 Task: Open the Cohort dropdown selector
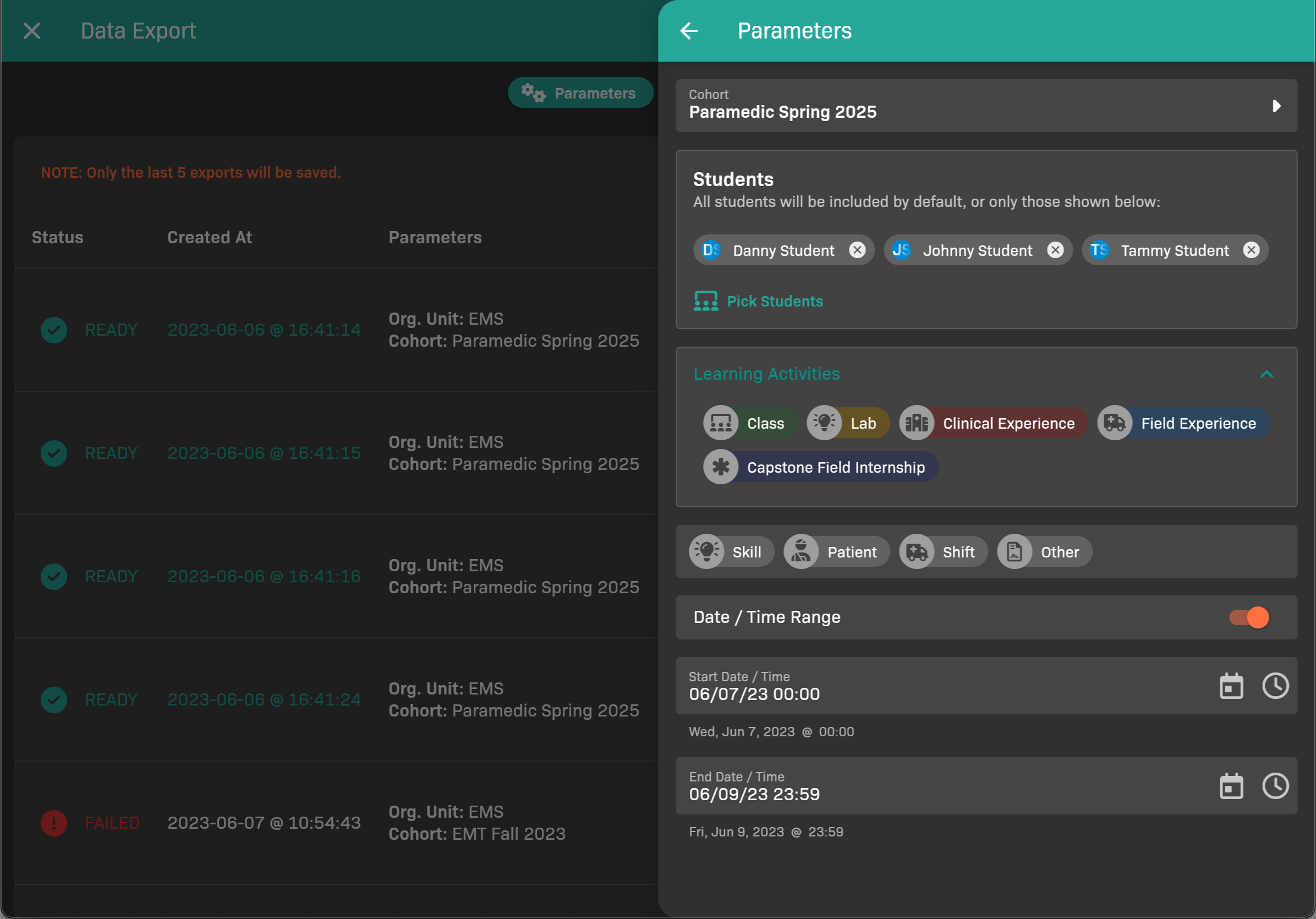point(986,106)
